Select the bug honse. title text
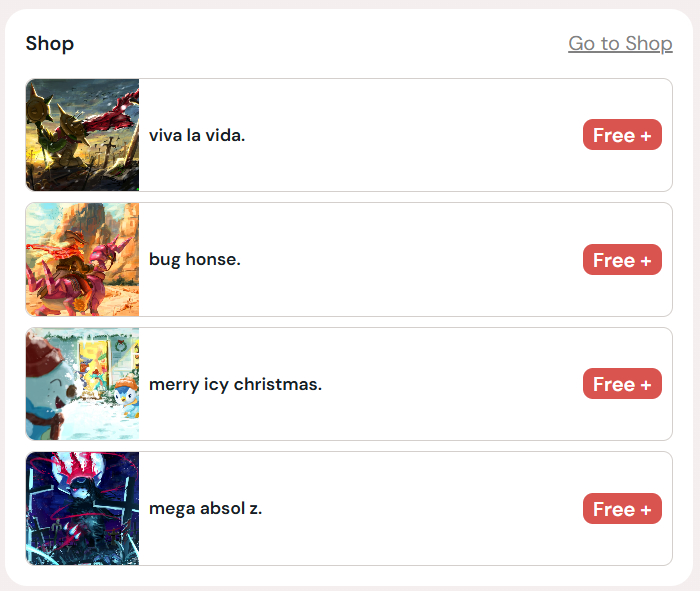This screenshot has width=700, height=591. pos(195,259)
